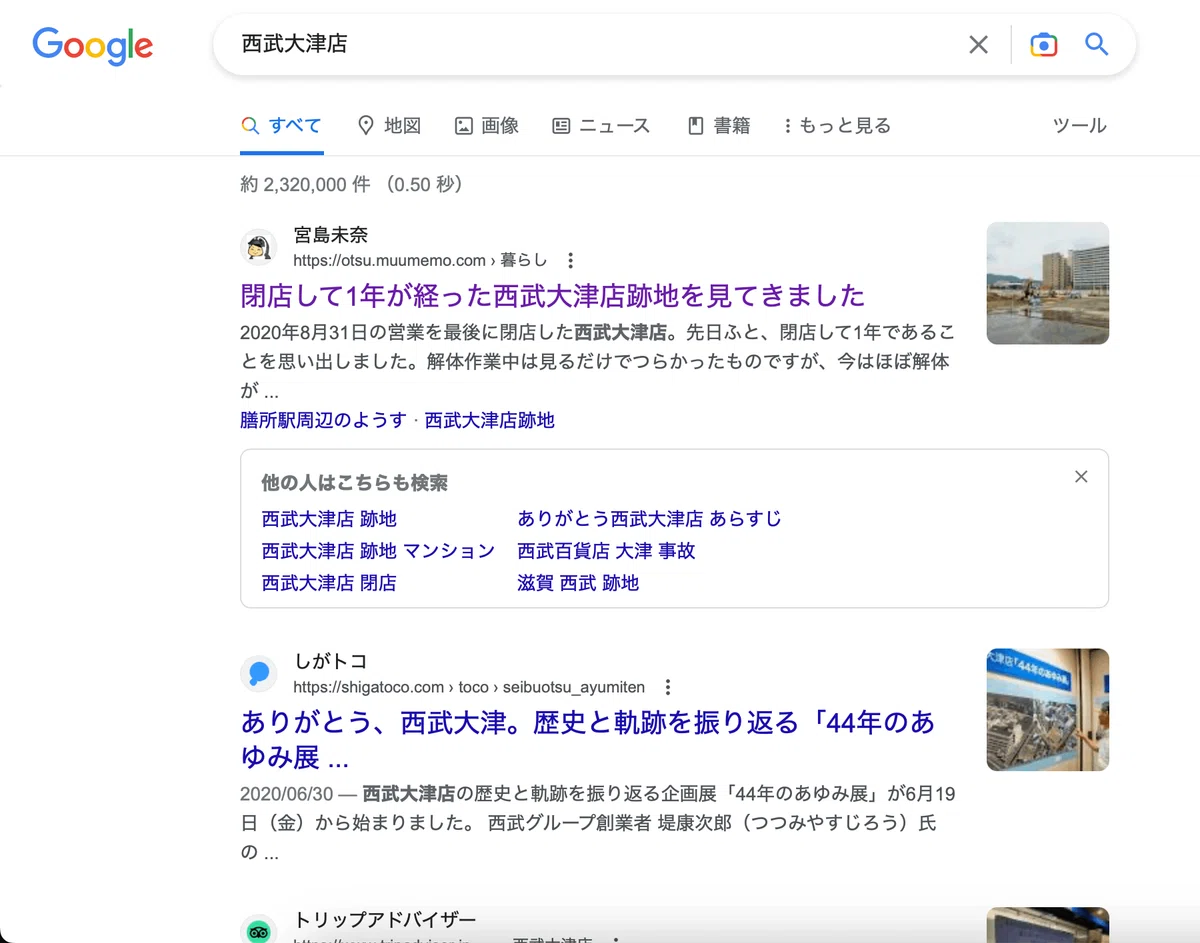Click into the search field 西武大津店

coord(590,44)
